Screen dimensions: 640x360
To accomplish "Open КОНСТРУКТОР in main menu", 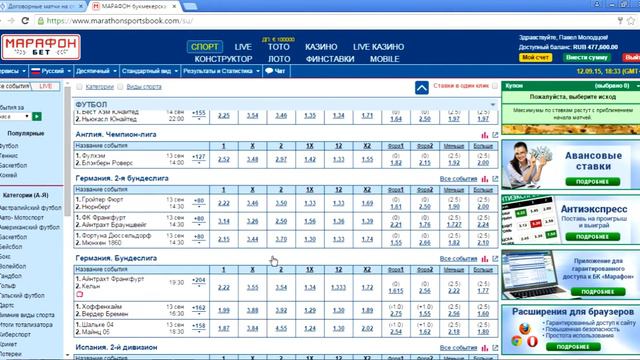I will tap(223, 59).
